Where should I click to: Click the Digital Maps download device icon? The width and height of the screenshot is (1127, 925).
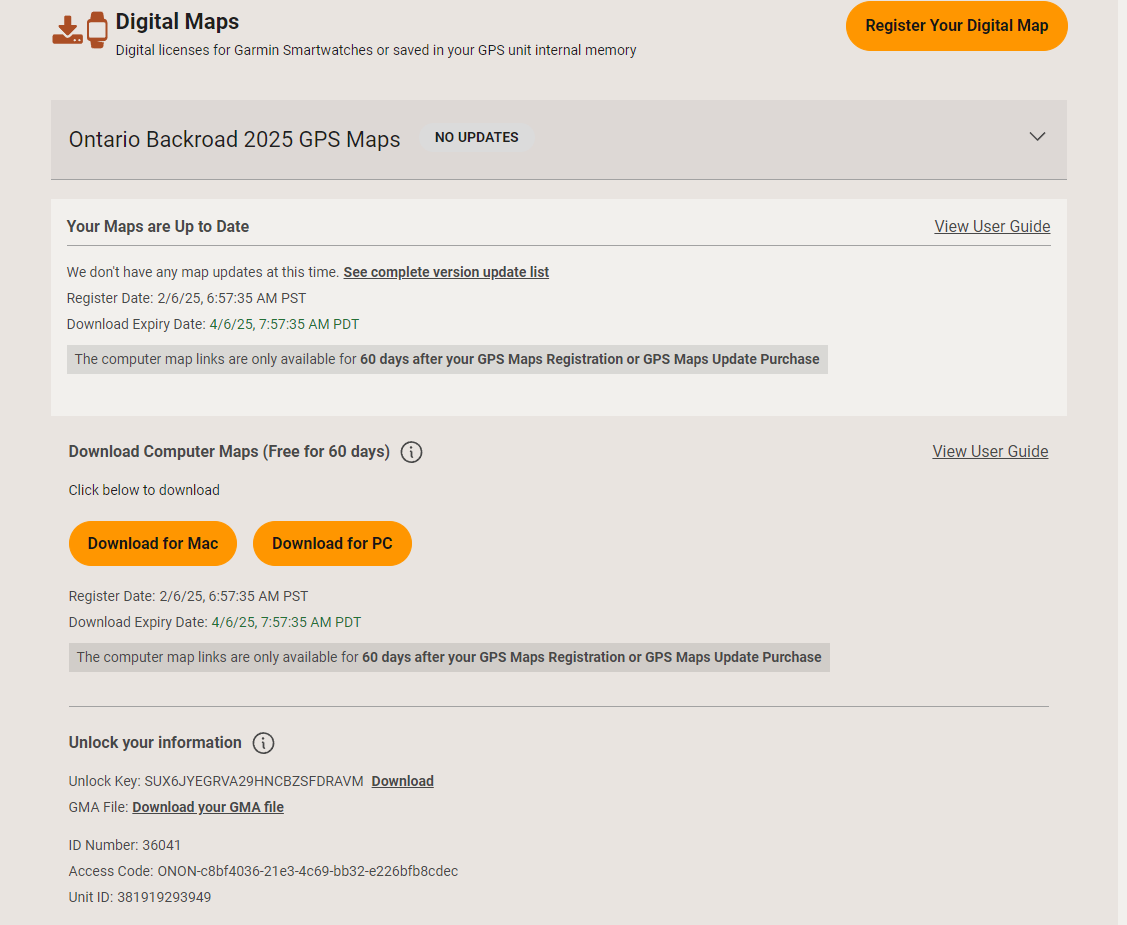click(x=68, y=30)
